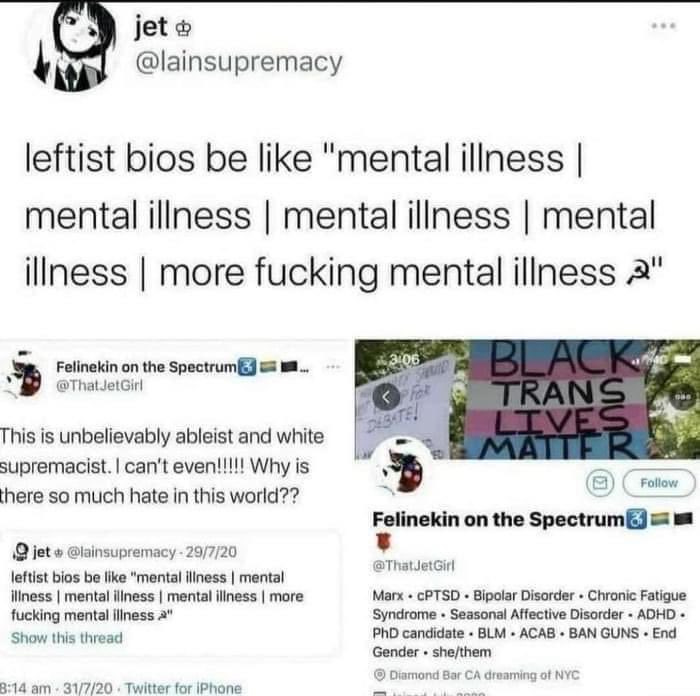The image size is (700, 696).
Task: Click the Twitter for iPhone source link
Action: [x=183, y=688]
